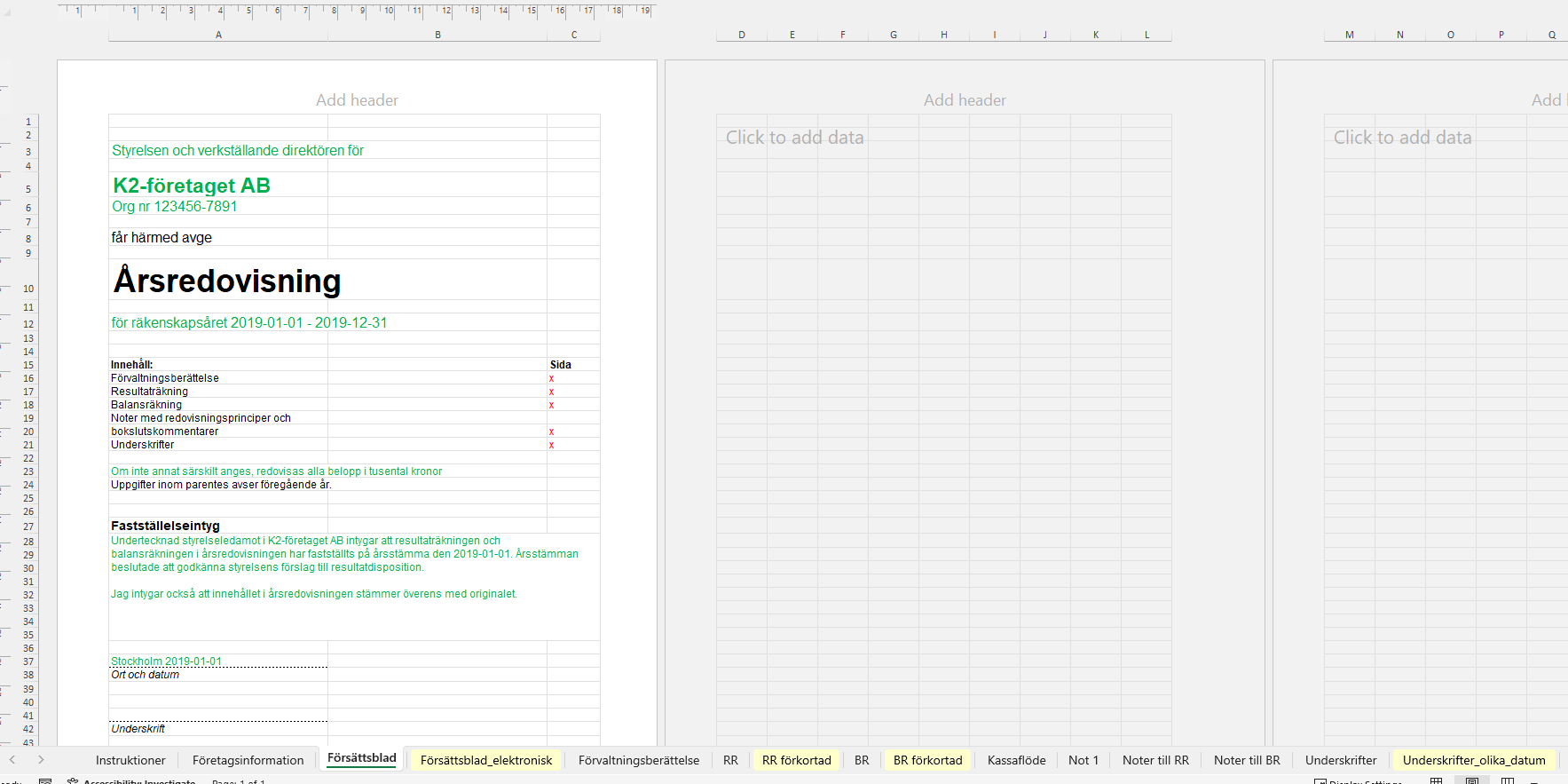Open the Instruktioner sheet tab

[130, 760]
